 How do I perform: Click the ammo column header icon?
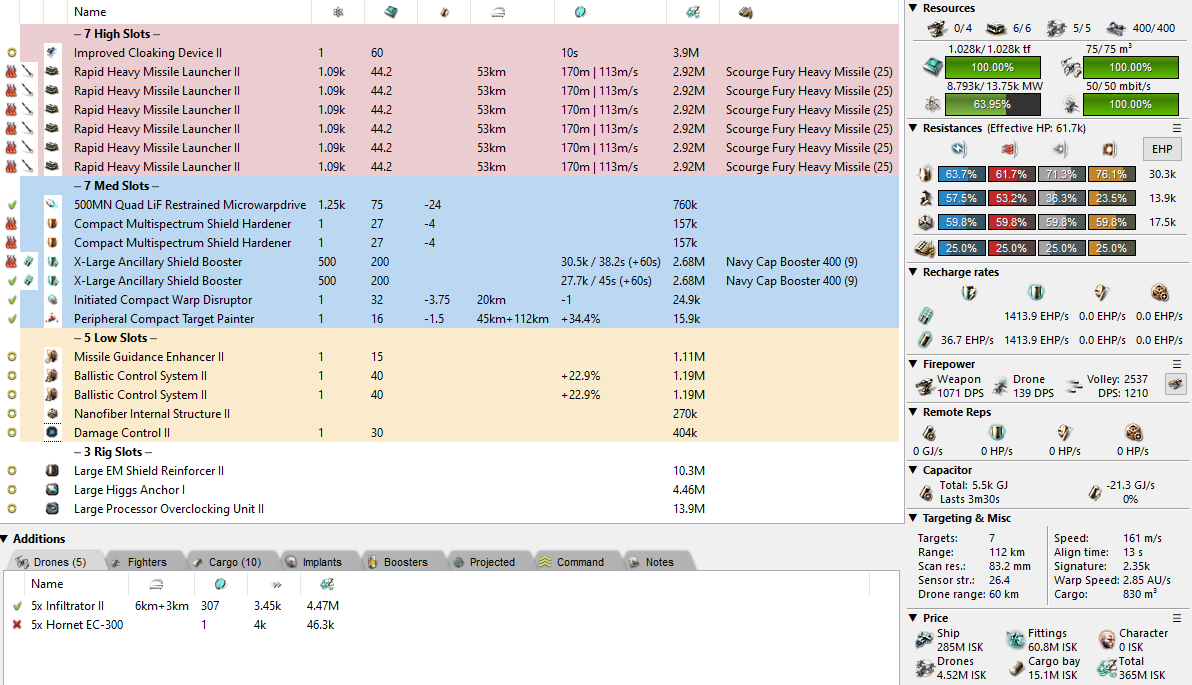point(746,12)
